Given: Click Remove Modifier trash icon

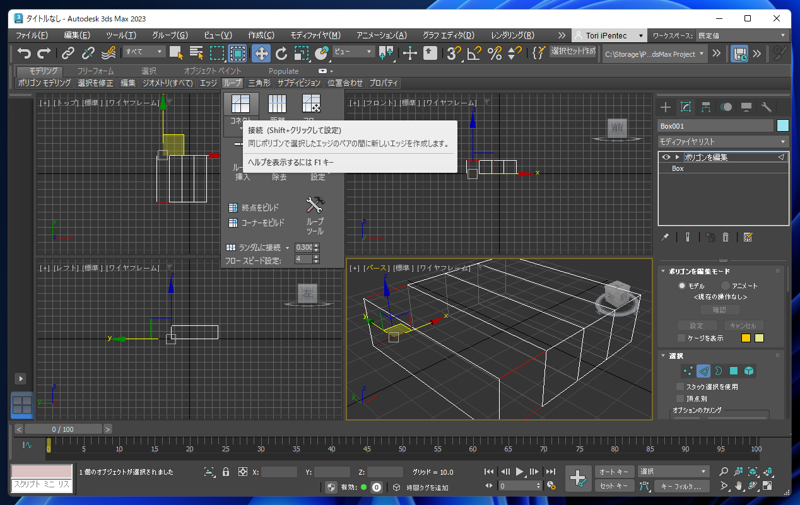Looking at the screenshot, I should click(726, 237).
